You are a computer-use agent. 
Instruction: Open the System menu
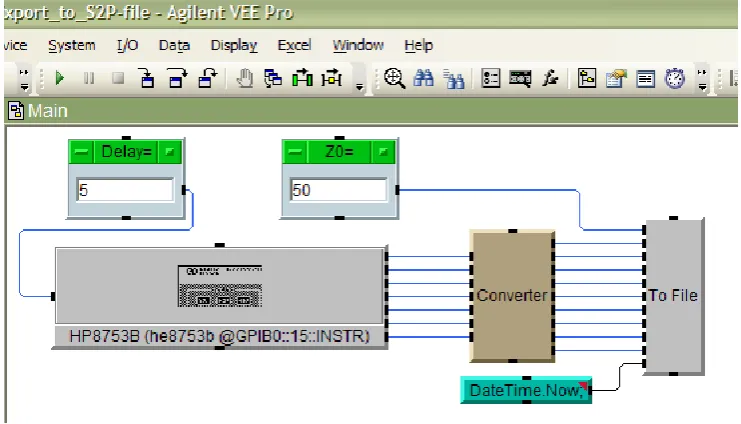tap(72, 45)
